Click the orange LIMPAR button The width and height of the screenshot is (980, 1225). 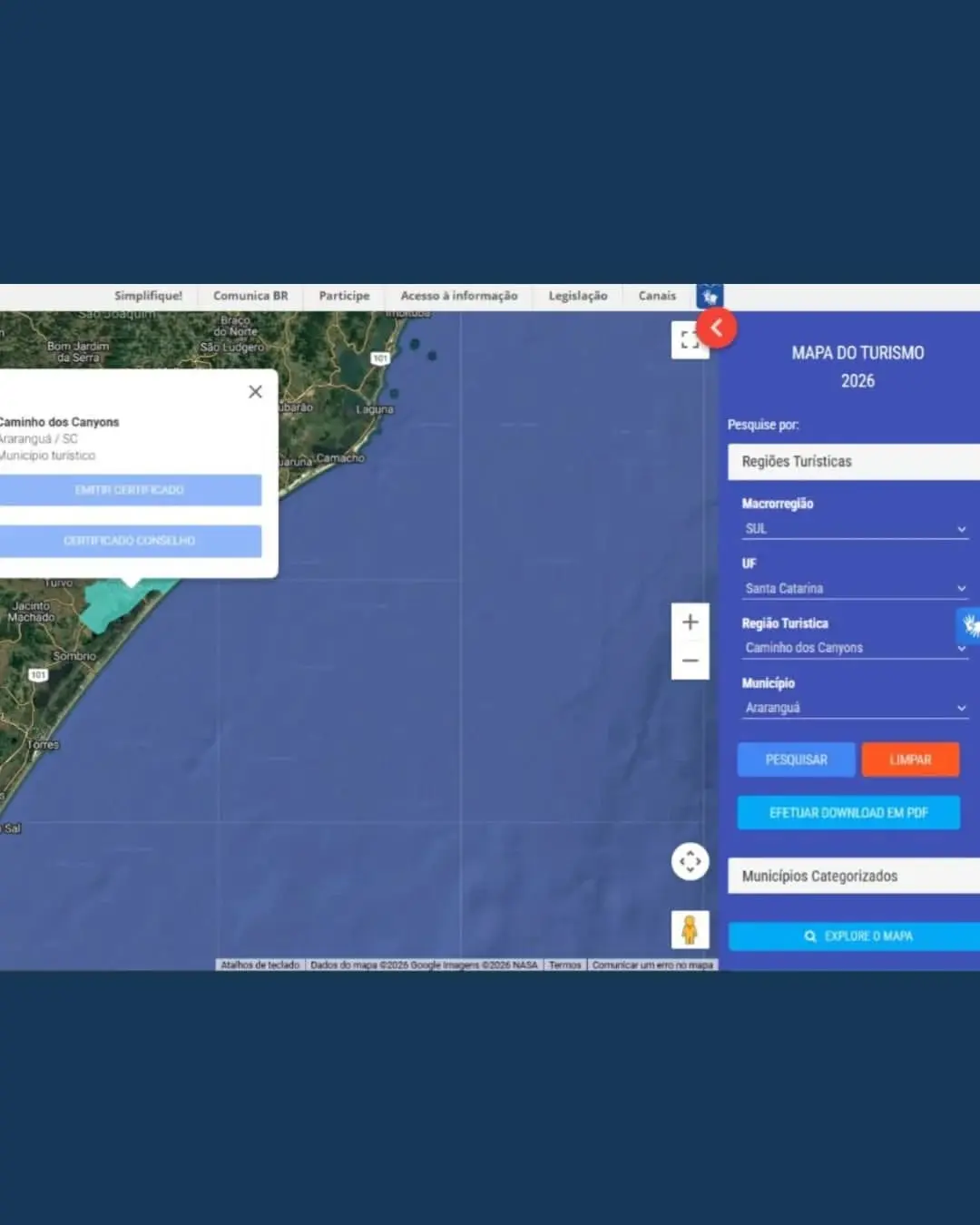coord(910,759)
